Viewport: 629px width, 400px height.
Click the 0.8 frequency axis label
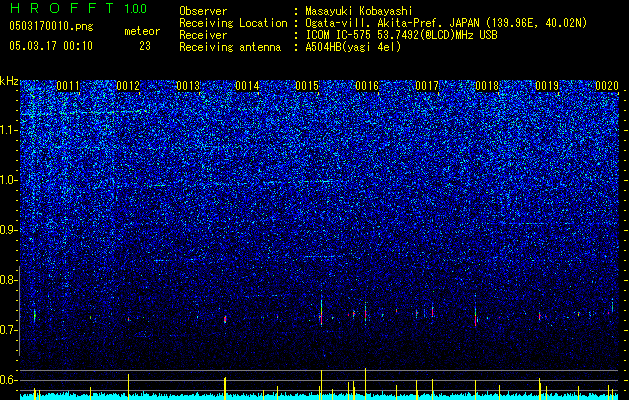pos(9,280)
